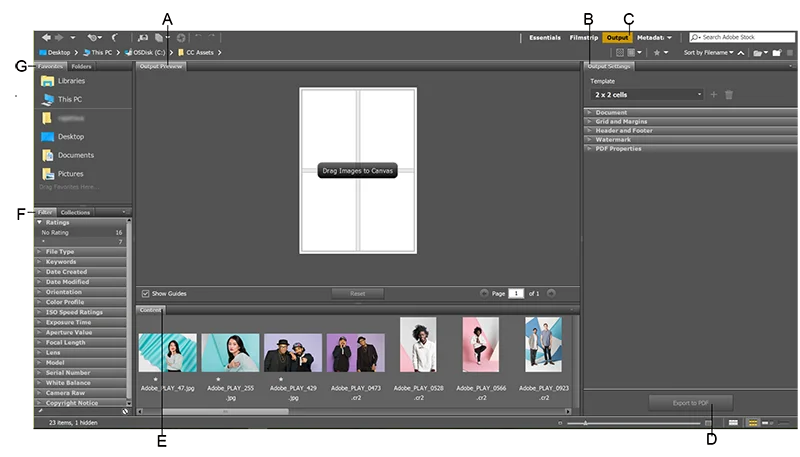Click in the Search Adobe Stock field

click(x=742, y=37)
